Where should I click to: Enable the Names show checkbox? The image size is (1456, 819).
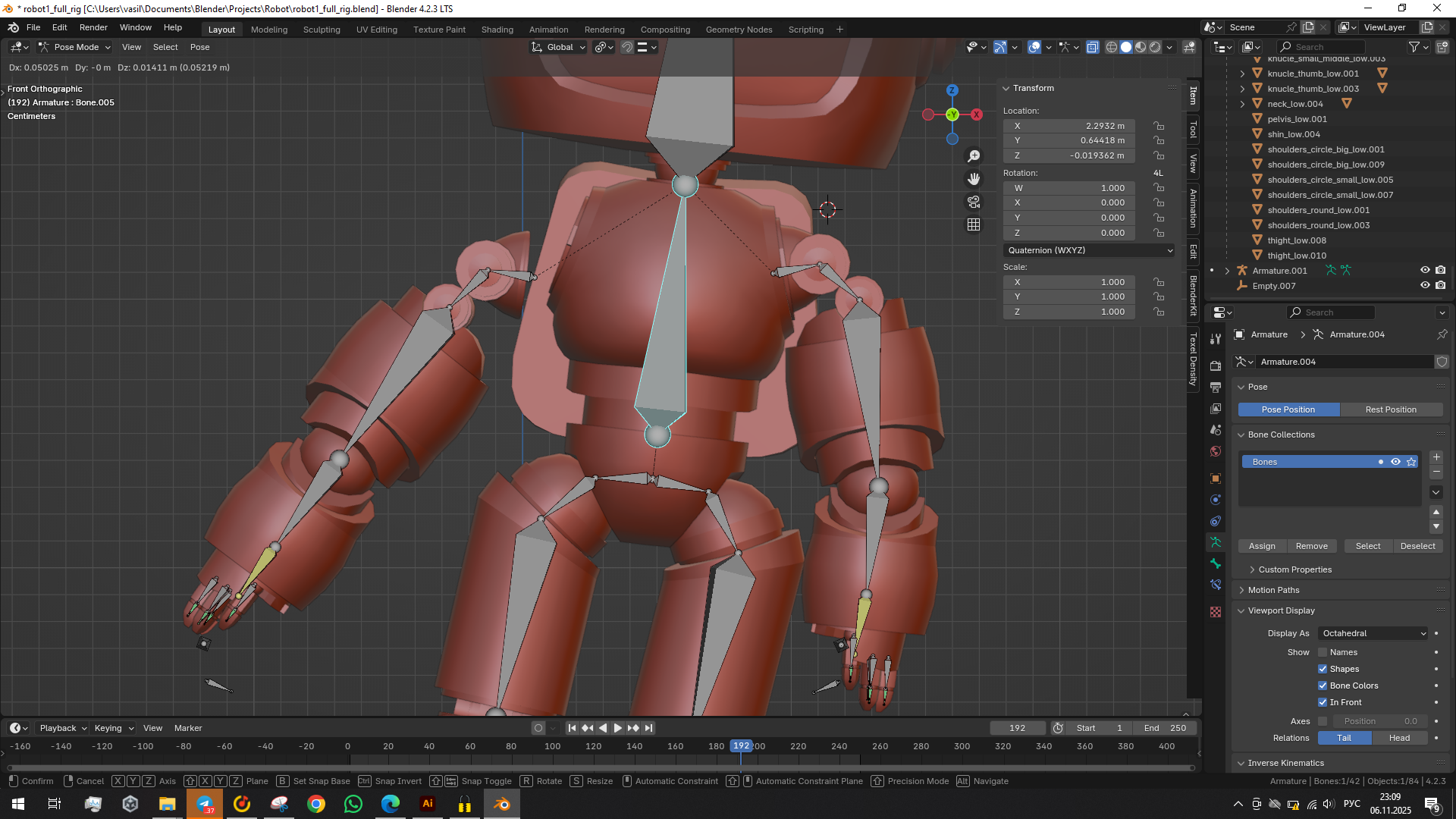tap(1323, 652)
